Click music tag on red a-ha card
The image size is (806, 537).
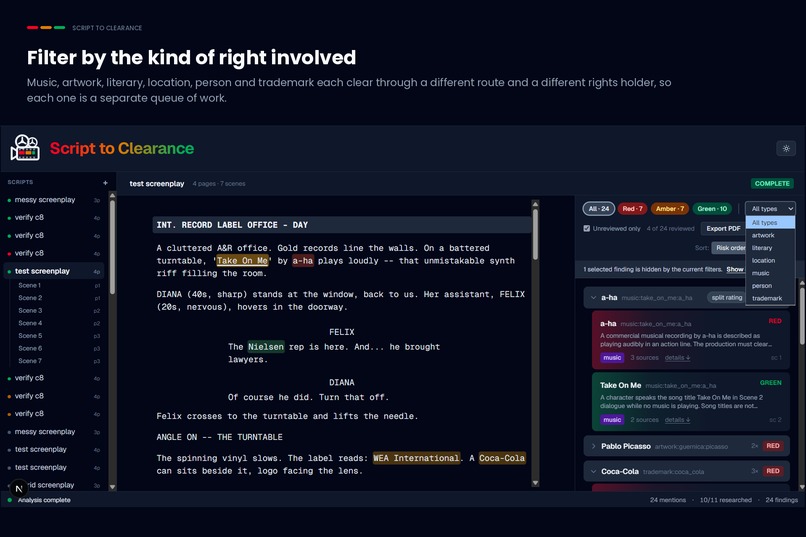click(x=612, y=358)
